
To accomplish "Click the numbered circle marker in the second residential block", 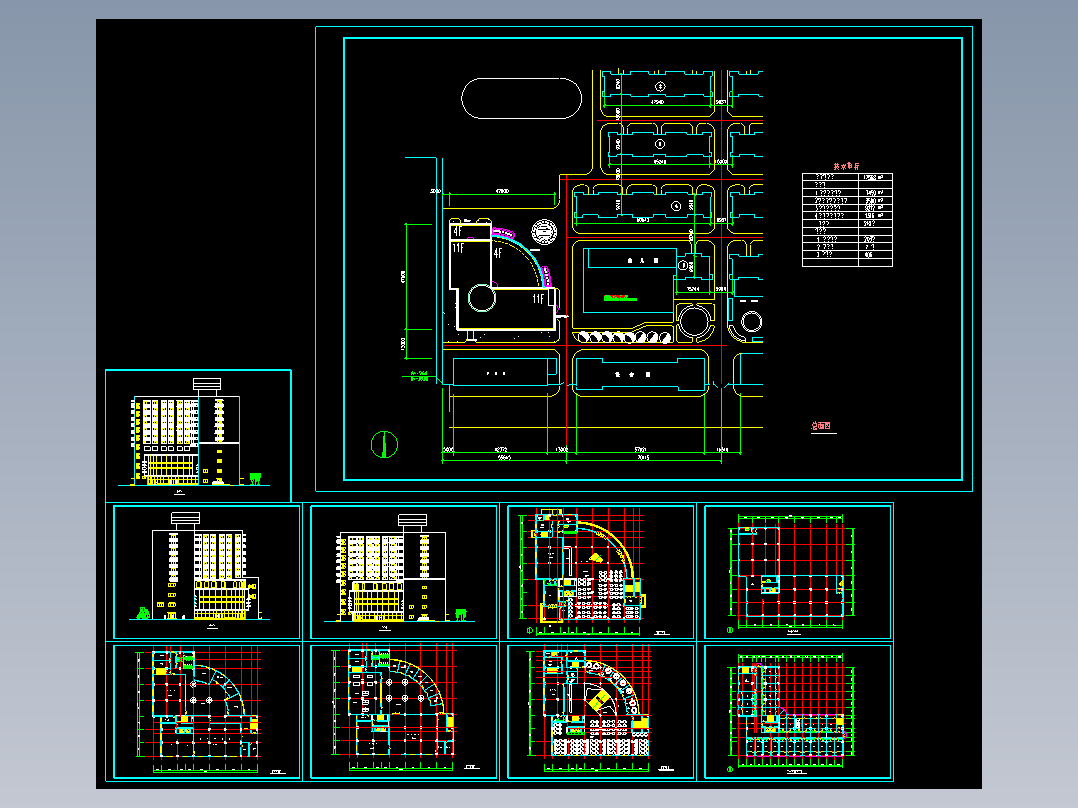I will (660, 144).
